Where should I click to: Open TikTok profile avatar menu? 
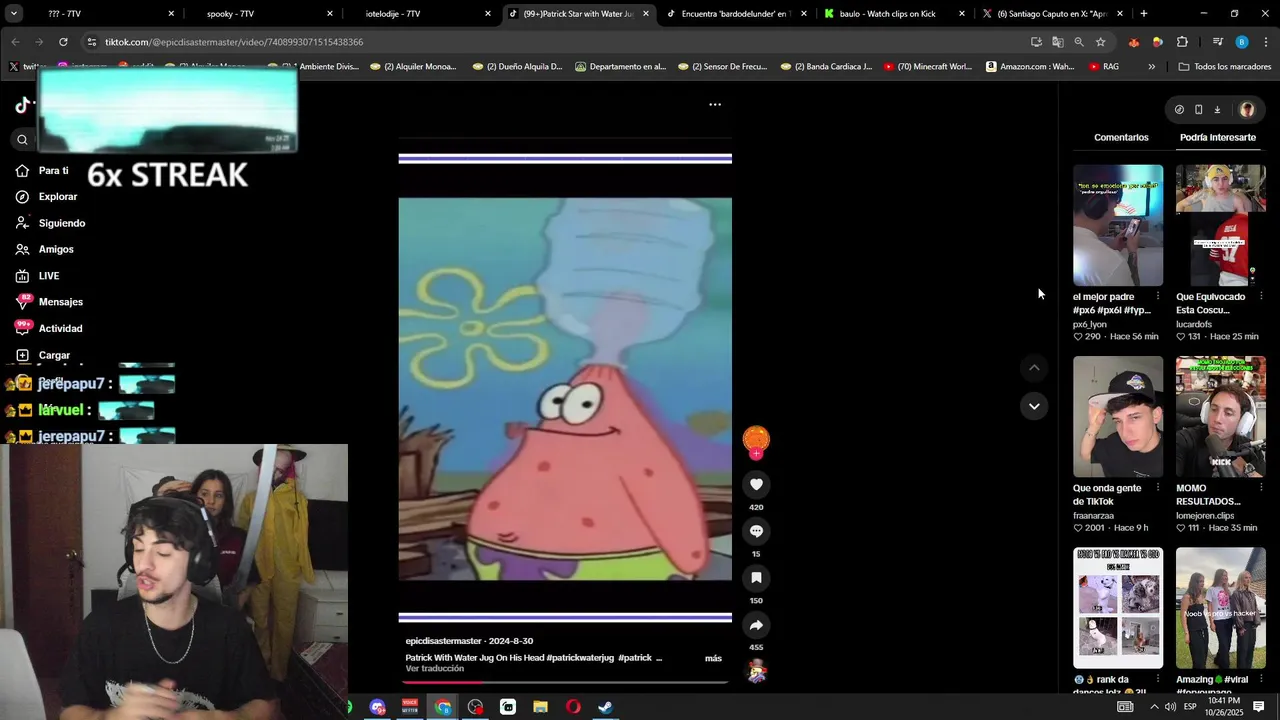point(1247,110)
